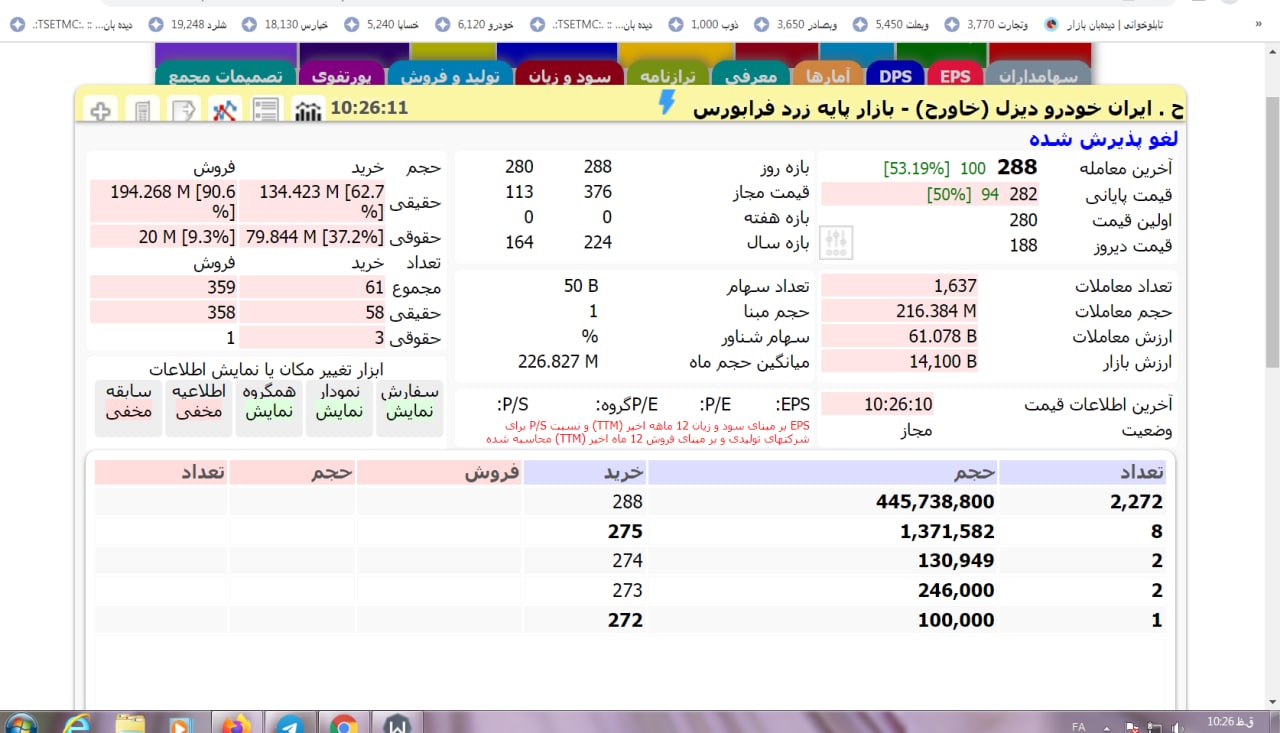Select the order row with volume 445,738,800
The width and height of the screenshot is (1280, 733).
click(x=632, y=502)
